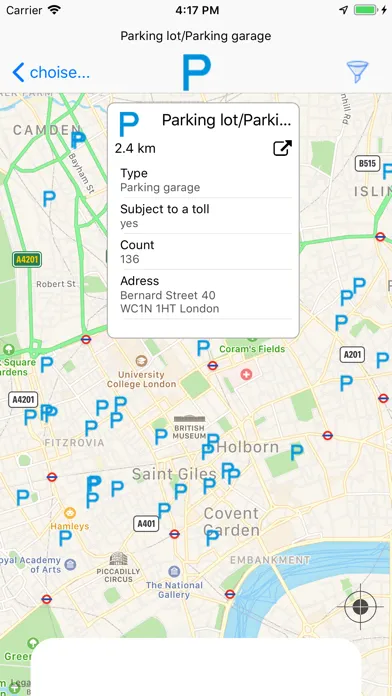This screenshot has height=696, width=392.
Task: Tap the large blue P header icon
Action: tap(196, 72)
